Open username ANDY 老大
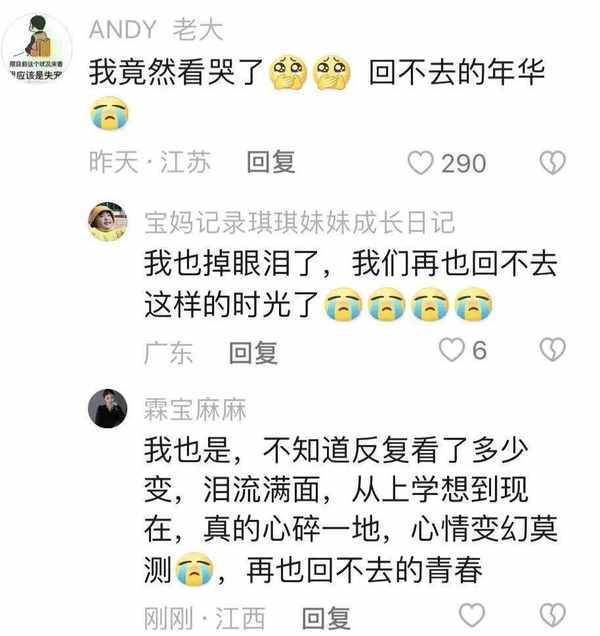 [x=156, y=30]
